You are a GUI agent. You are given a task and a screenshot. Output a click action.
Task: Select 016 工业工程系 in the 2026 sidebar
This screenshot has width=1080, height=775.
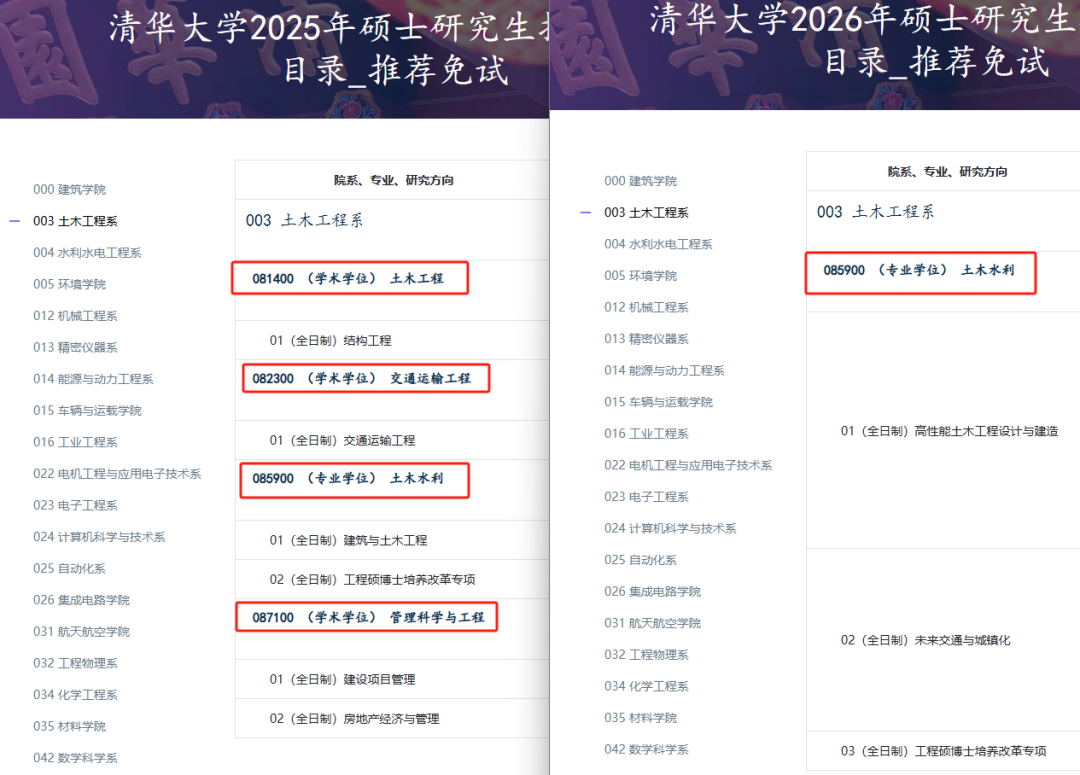[646, 434]
